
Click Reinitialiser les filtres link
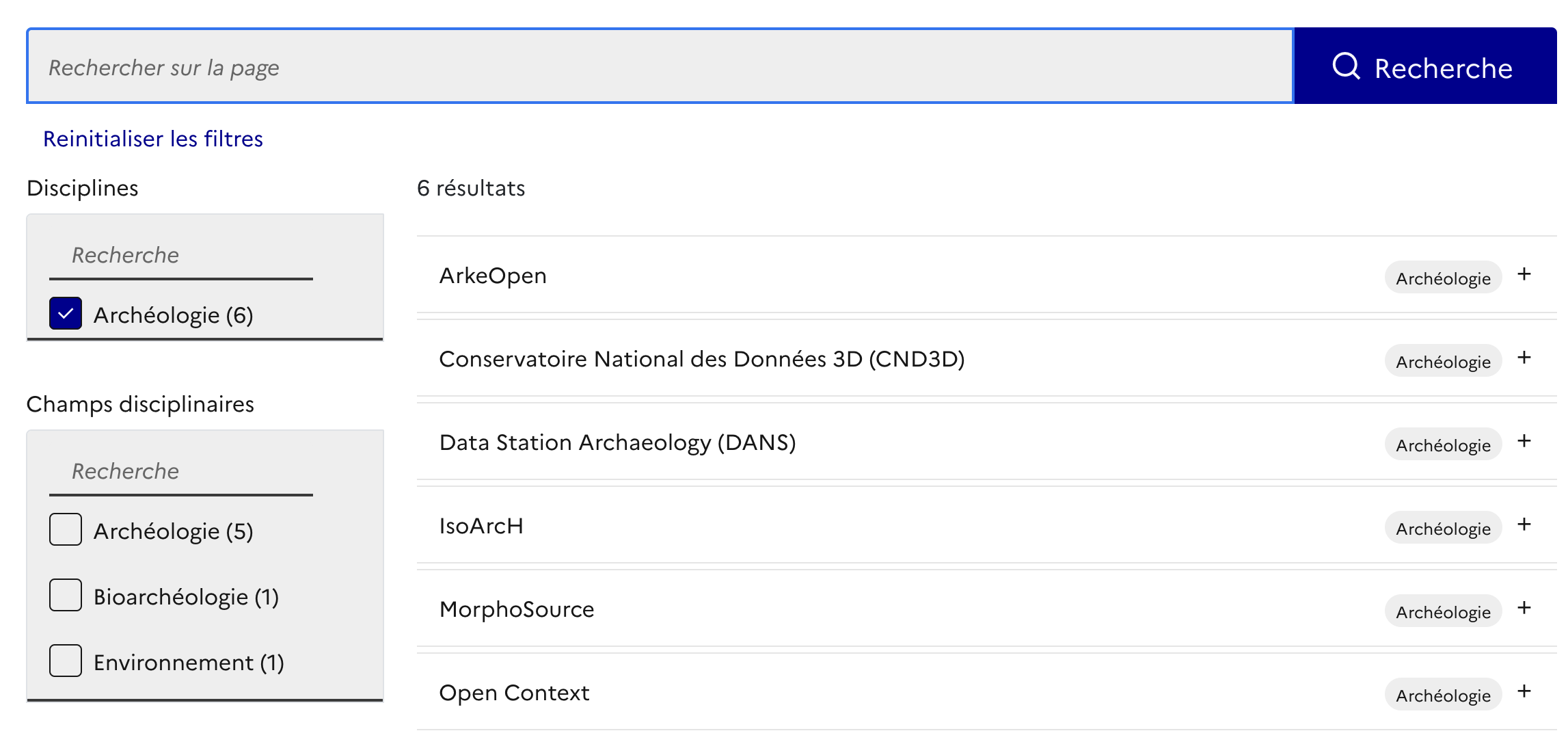click(x=152, y=139)
